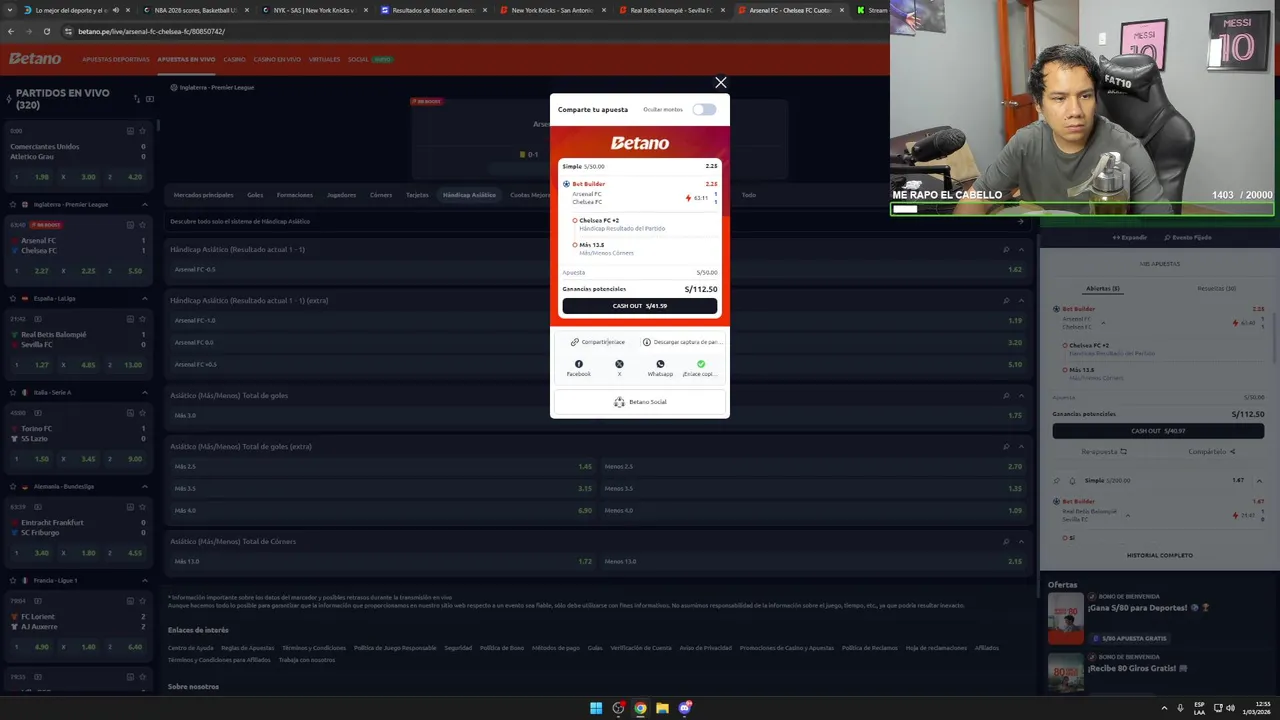Select the Mercados principales tab
This screenshot has width=1280, height=720.
[x=203, y=195]
